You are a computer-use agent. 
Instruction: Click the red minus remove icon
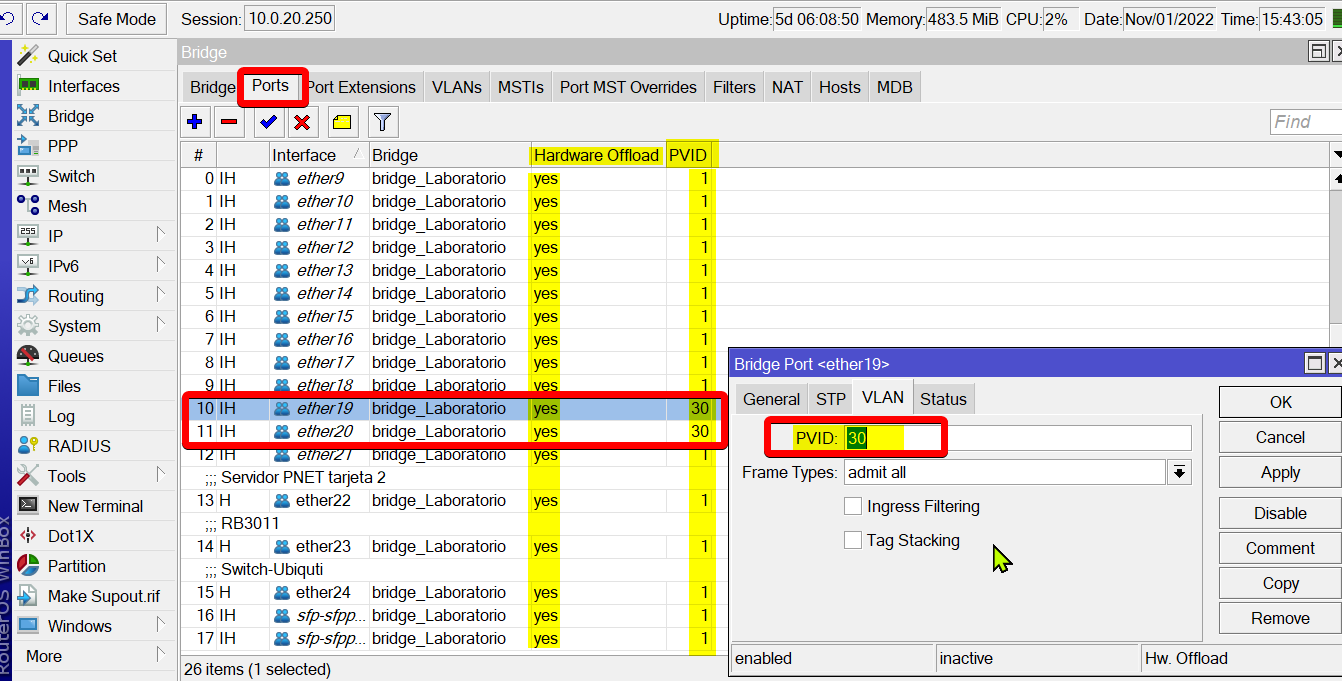click(x=229, y=122)
